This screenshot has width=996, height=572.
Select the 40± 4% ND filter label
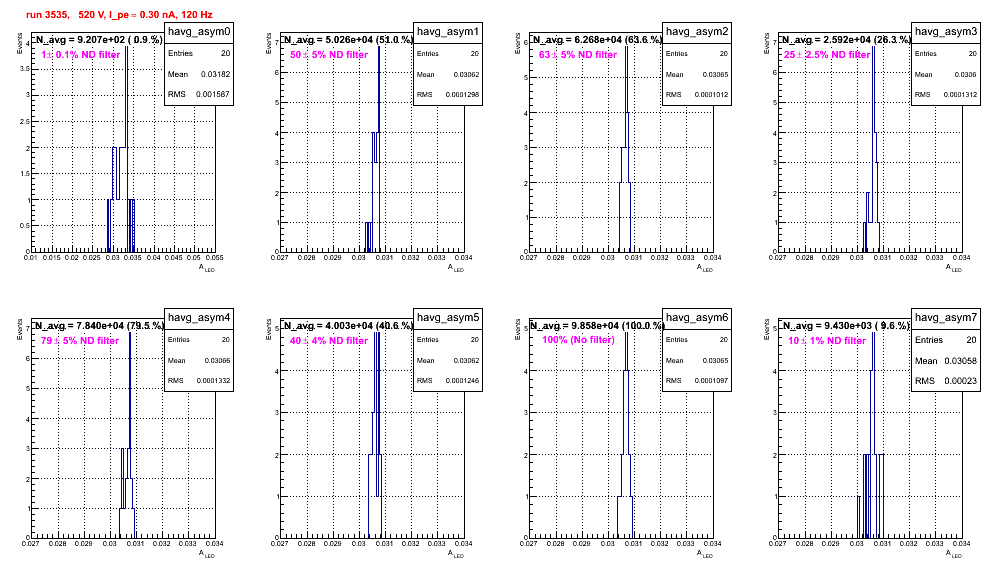click(x=329, y=341)
